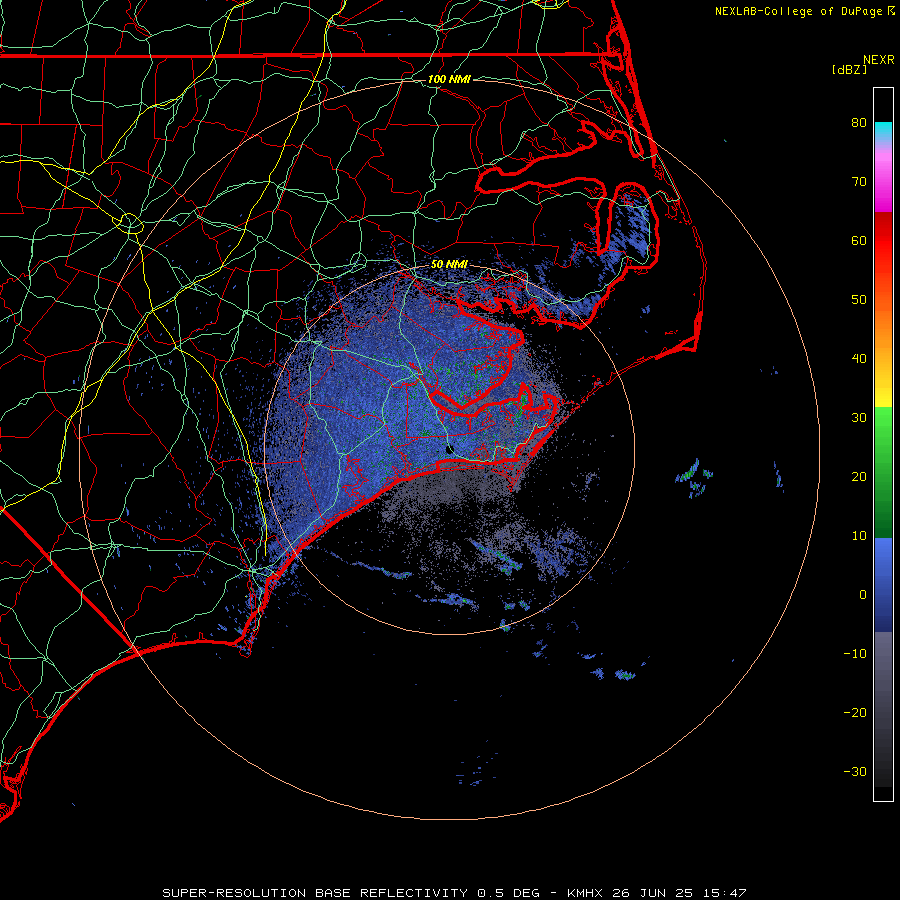Click the [dBZ] units label
Image resolution: width=900 pixels, height=900 pixels.
pos(849,69)
